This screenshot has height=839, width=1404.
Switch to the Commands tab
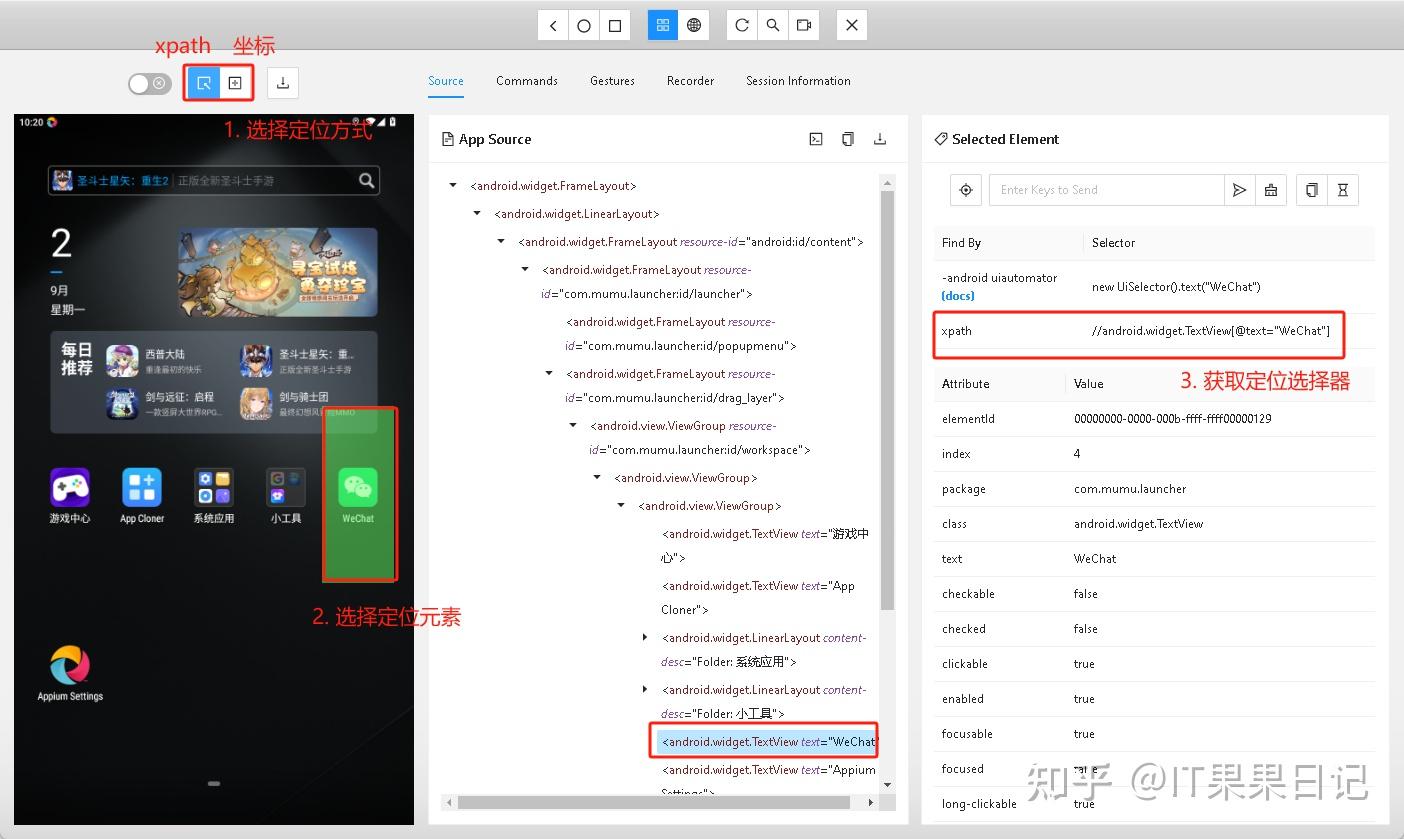click(526, 81)
